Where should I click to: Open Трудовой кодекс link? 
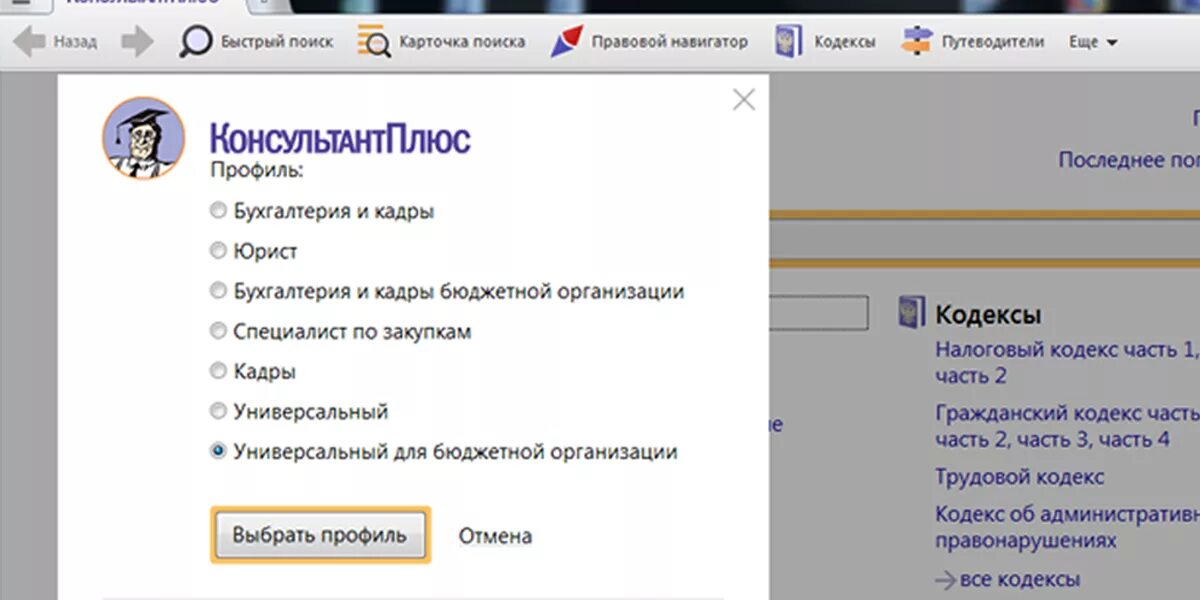pyautogui.click(x=1020, y=477)
